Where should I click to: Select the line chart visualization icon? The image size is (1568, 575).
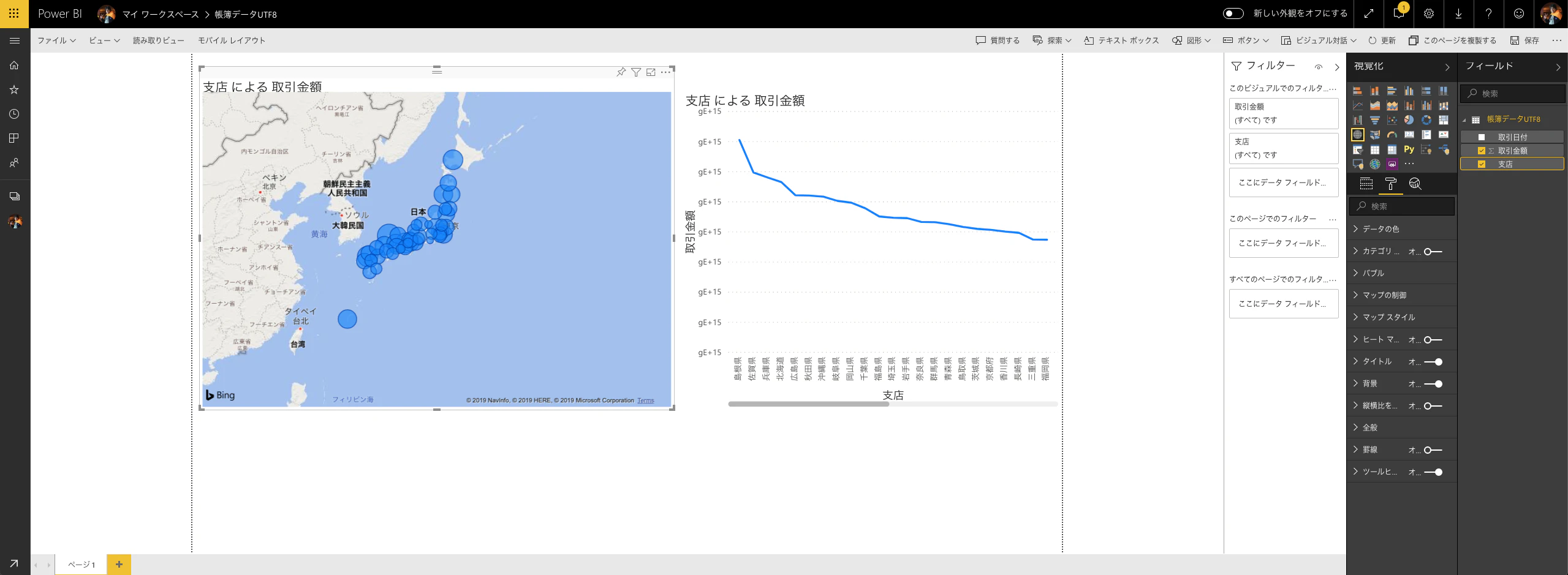coord(1358,105)
